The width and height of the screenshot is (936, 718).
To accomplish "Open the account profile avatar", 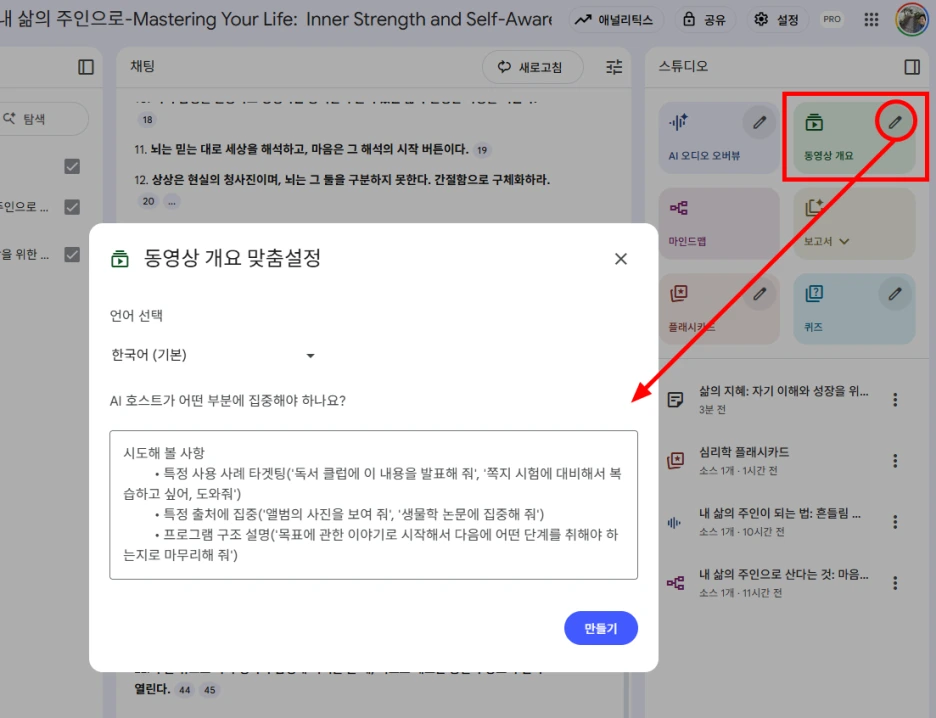I will pos(912,19).
